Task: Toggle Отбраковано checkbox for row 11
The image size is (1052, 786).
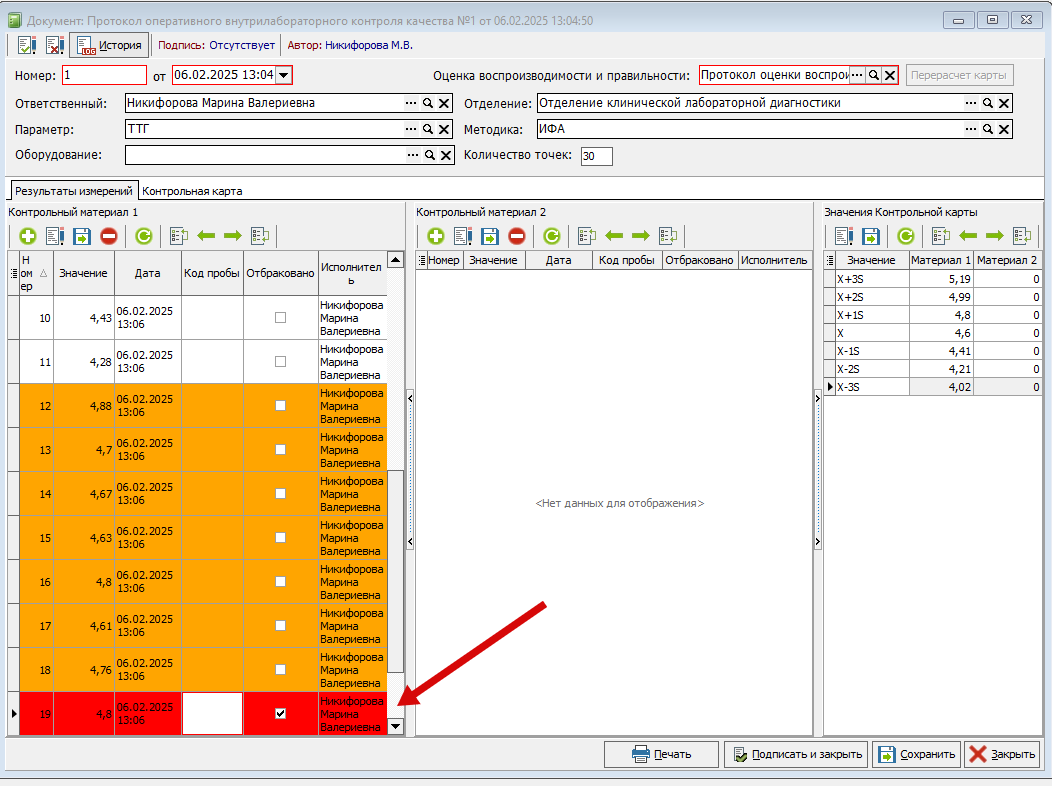Action: (280, 361)
